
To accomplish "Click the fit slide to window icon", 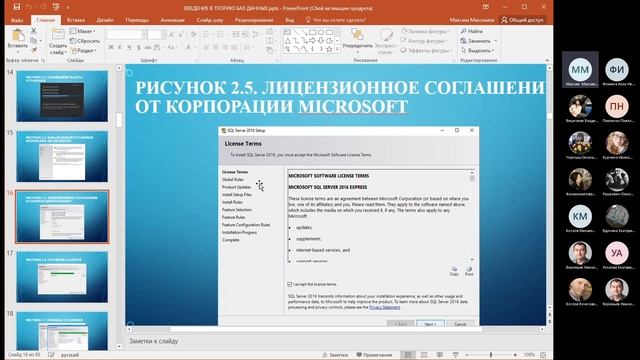I will [543, 355].
